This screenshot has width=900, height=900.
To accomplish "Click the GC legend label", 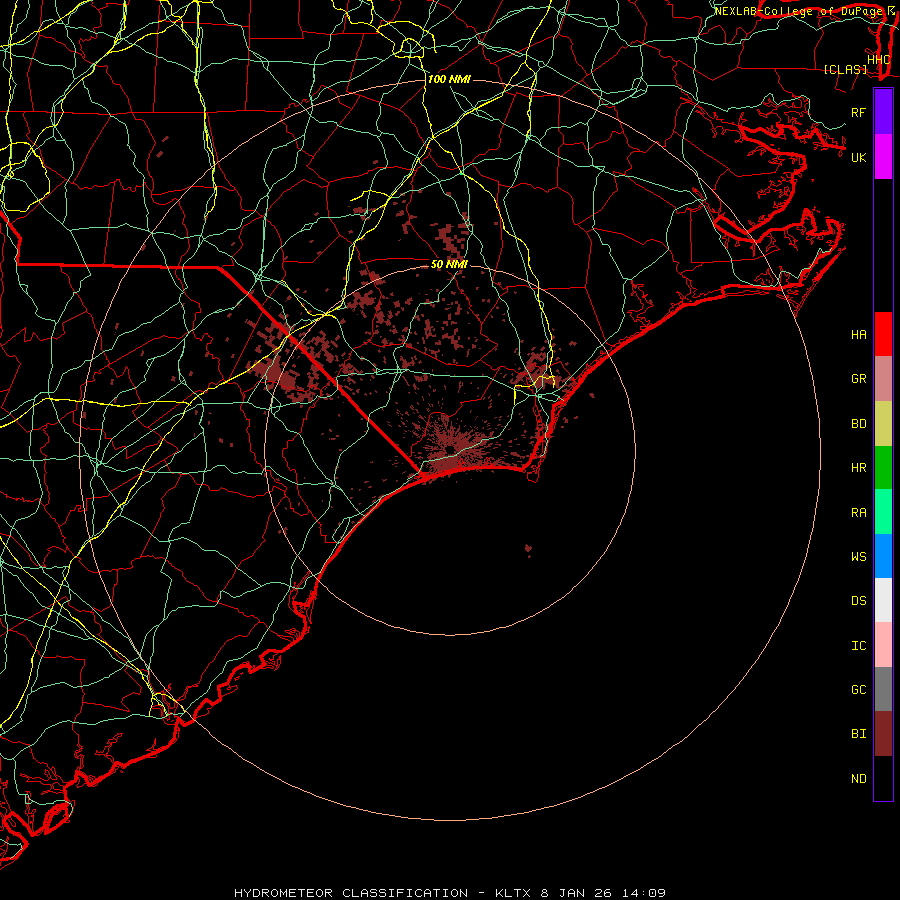I will click(x=859, y=690).
